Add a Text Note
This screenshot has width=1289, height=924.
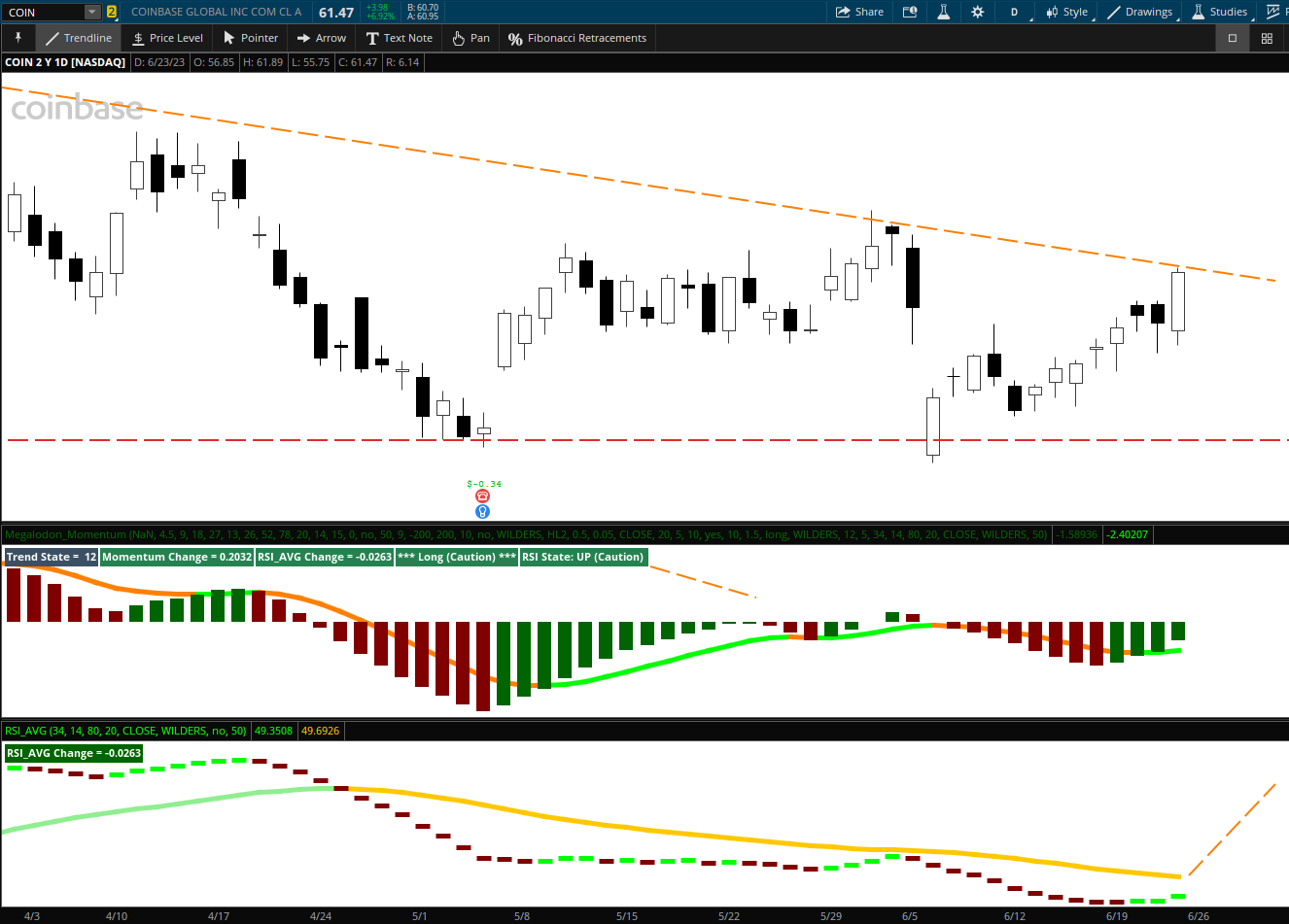click(400, 38)
